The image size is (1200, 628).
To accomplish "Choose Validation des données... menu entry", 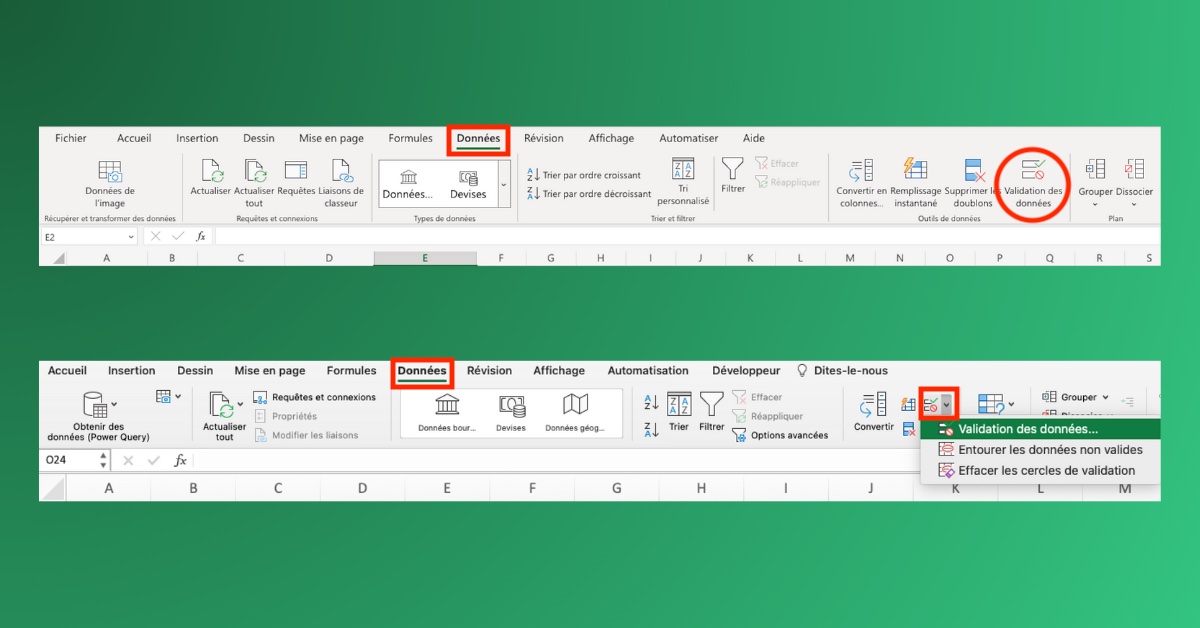I will pos(1040,429).
